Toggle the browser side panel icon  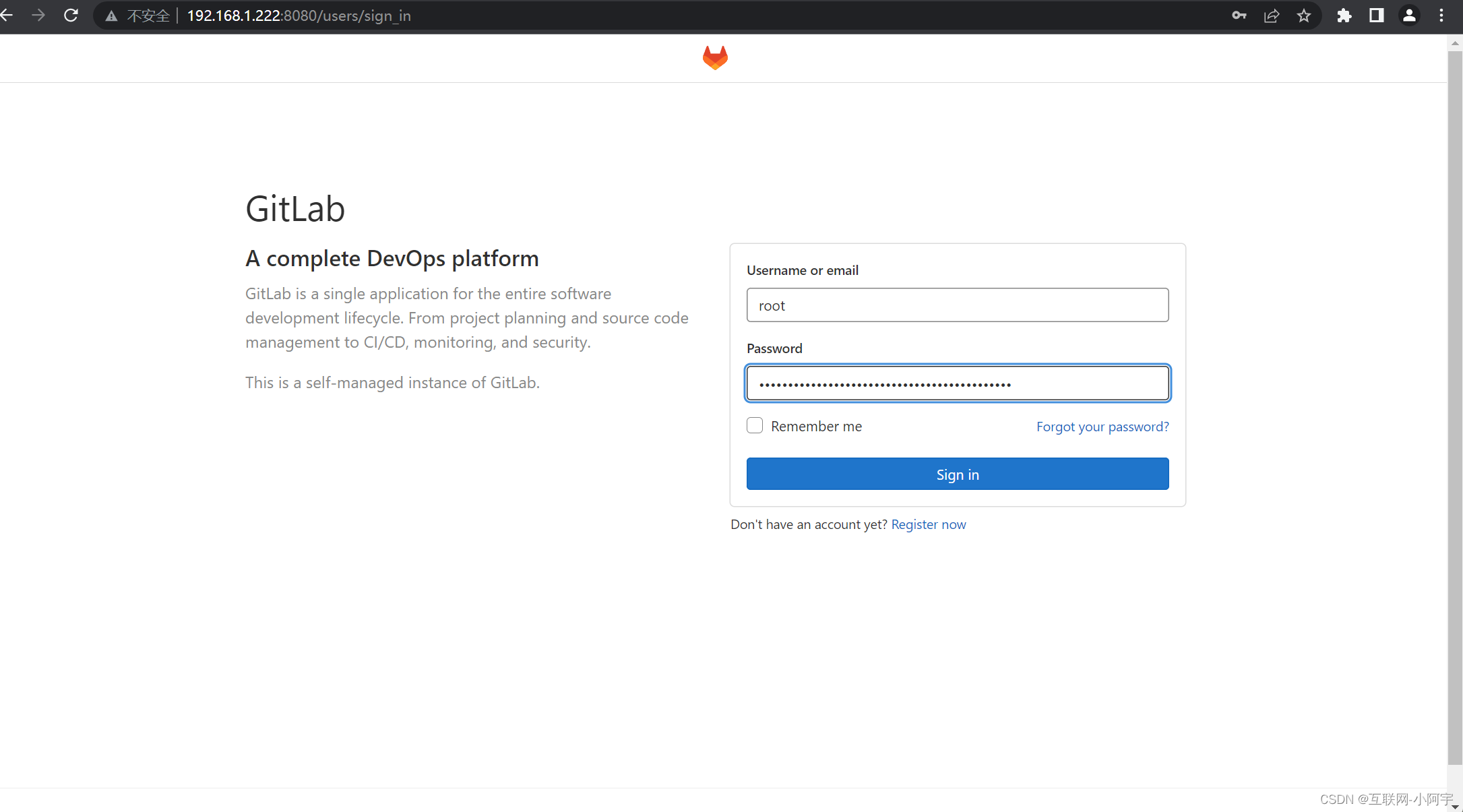click(x=1377, y=15)
